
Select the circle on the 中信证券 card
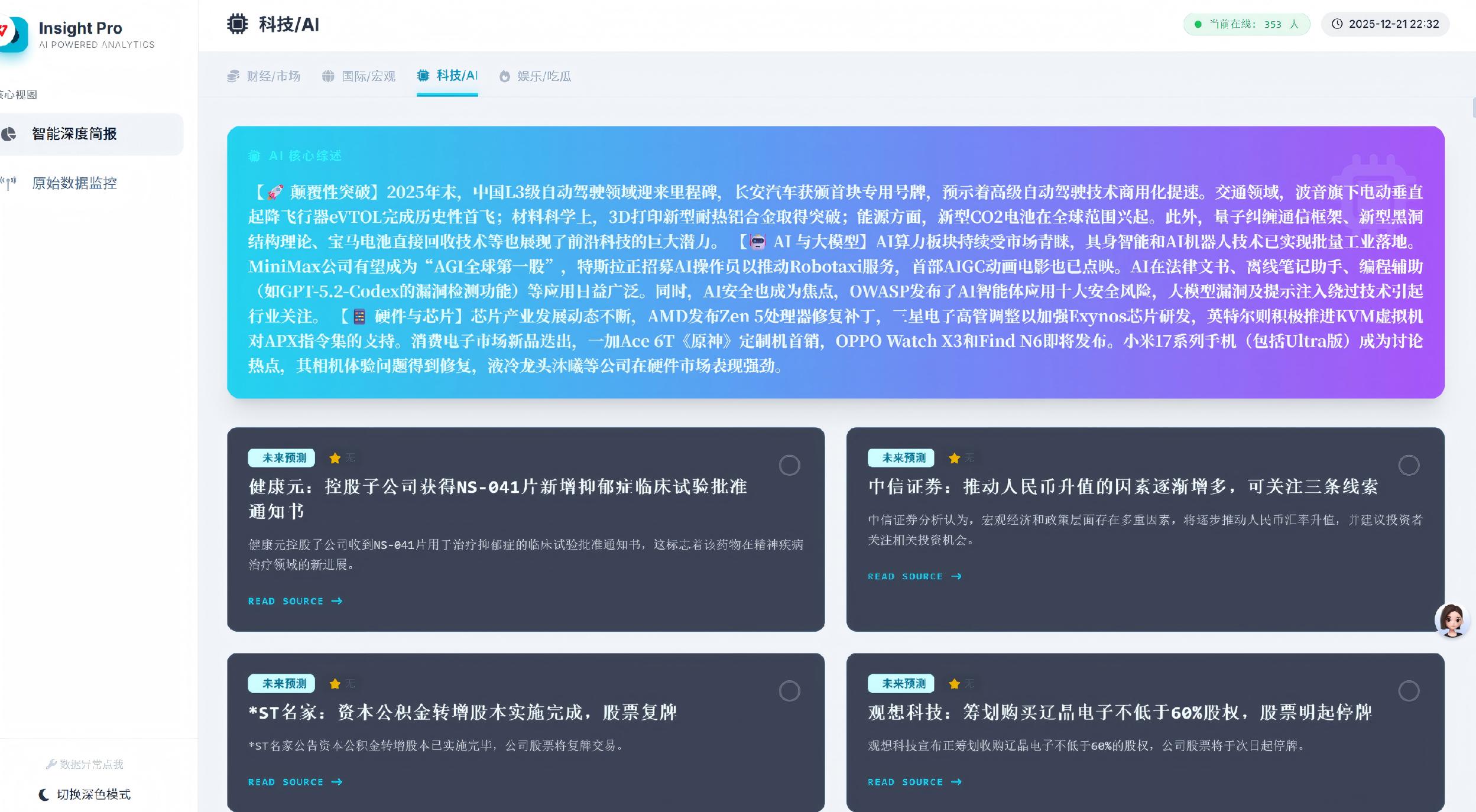click(1409, 466)
